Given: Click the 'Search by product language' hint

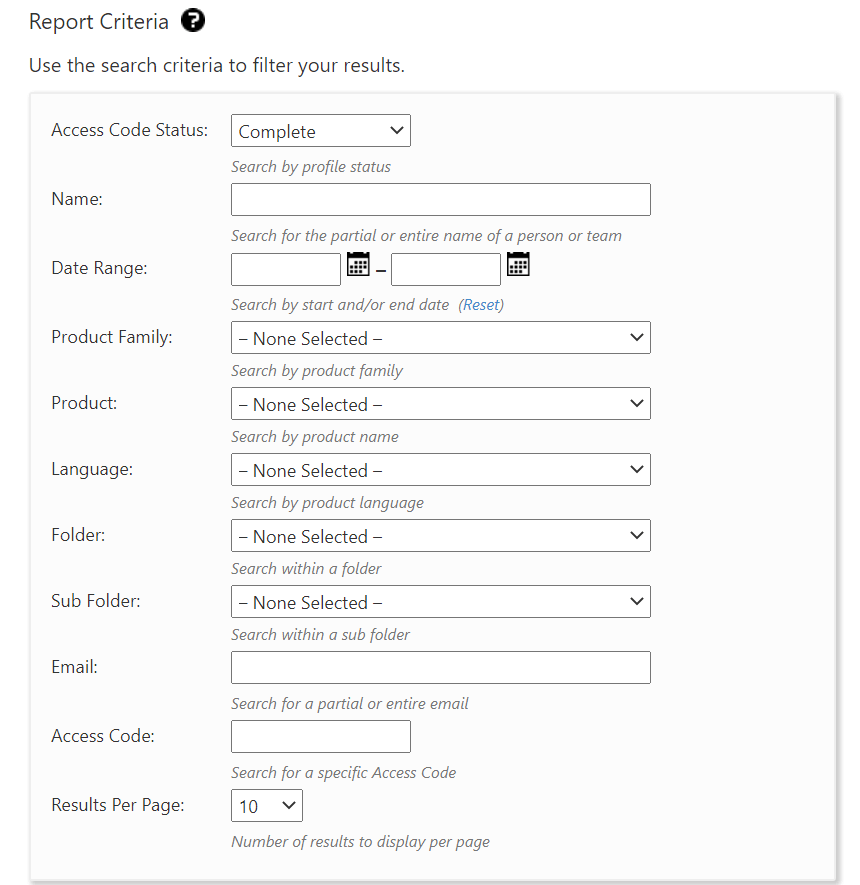Looking at the screenshot, I should tap(327, 503).
